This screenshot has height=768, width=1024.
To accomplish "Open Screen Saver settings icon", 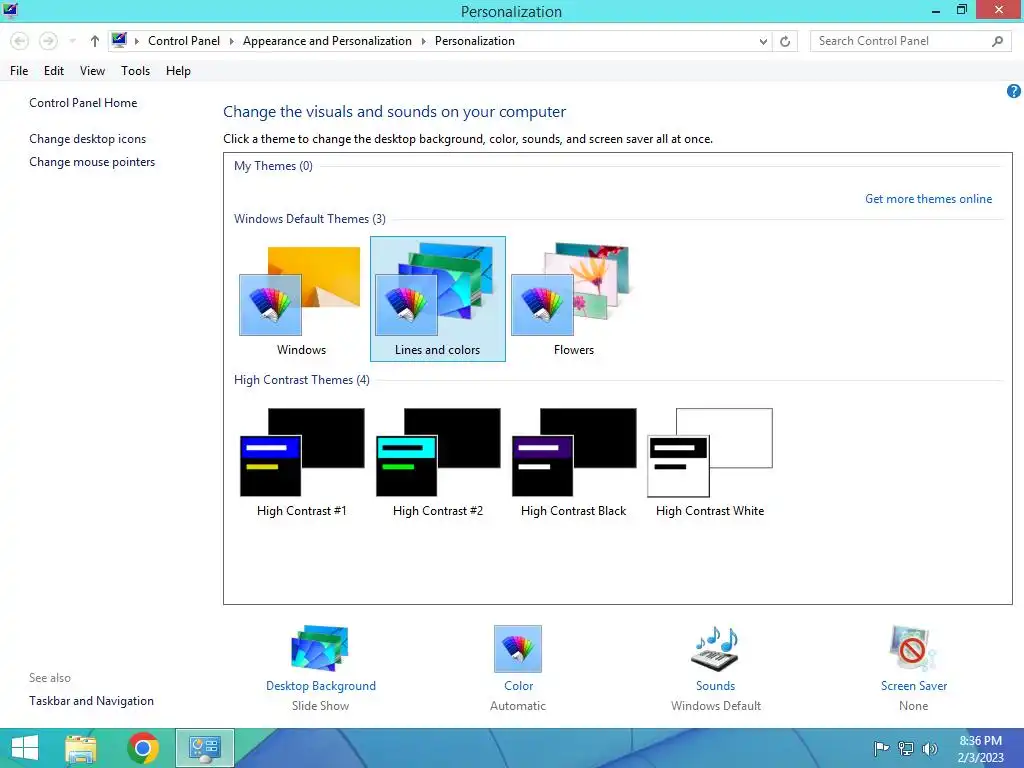I will [x=913, y=648].
